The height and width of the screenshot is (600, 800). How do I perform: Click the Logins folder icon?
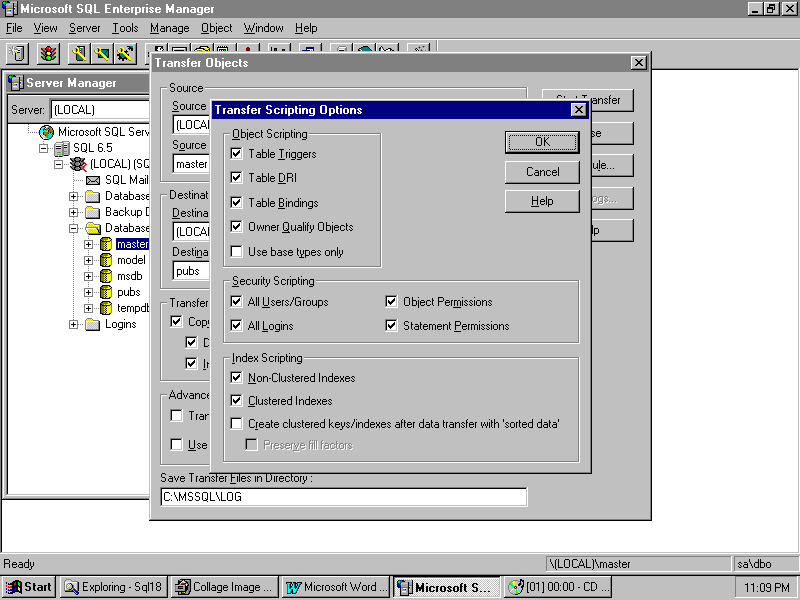[x=92, y=324]
